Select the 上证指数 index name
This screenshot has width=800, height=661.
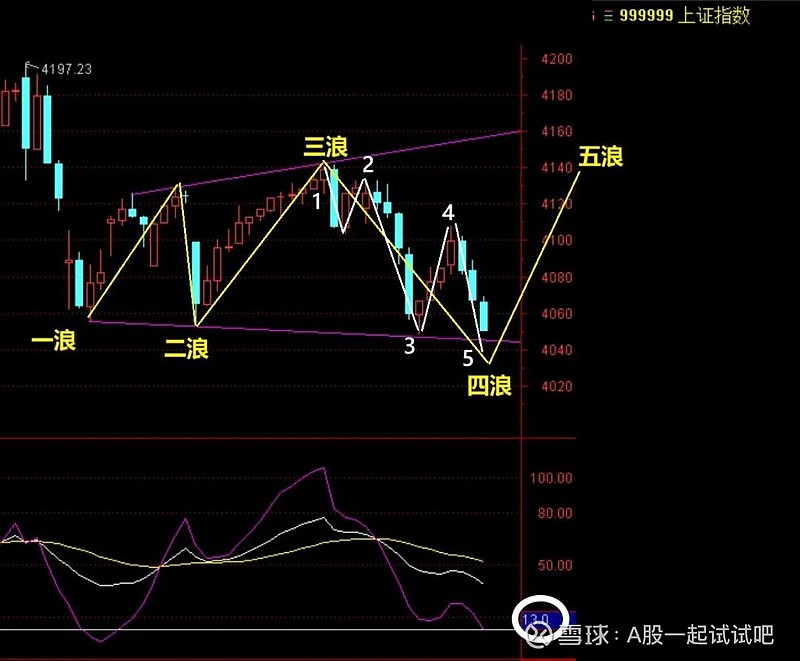tap(714, 16)
